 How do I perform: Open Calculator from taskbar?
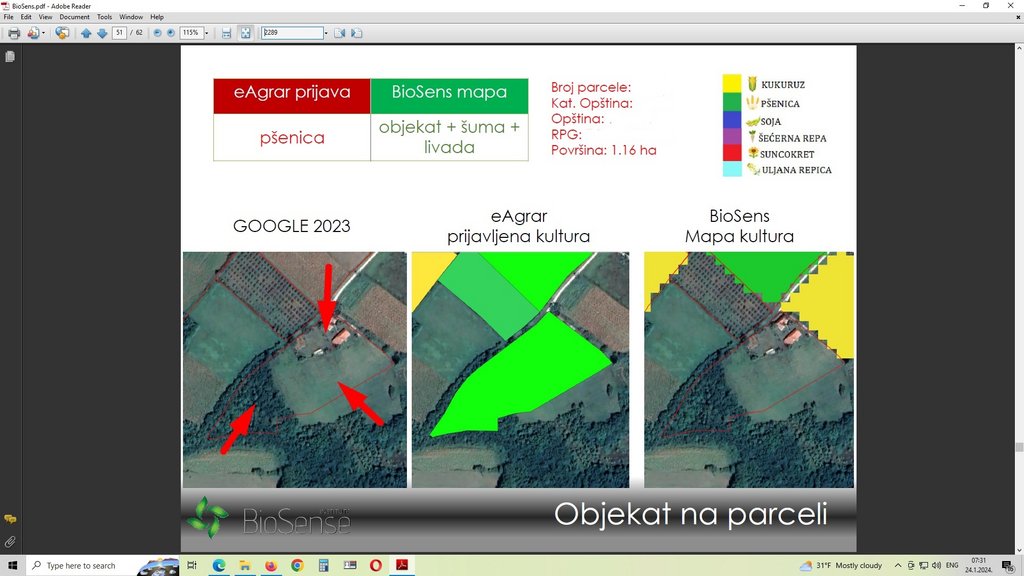(323, 566)
